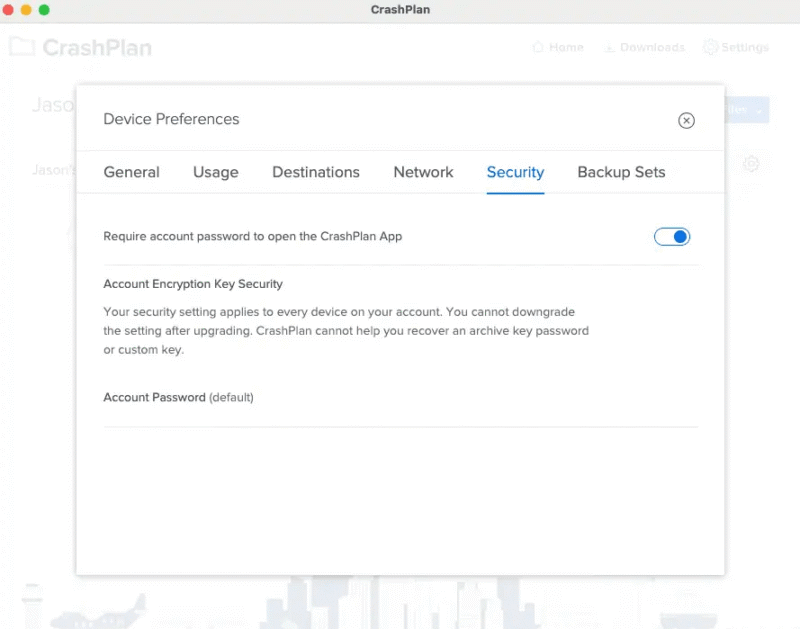Click the Settings gear icon in header
Viewport: 800px width, 629px height.
710,47
